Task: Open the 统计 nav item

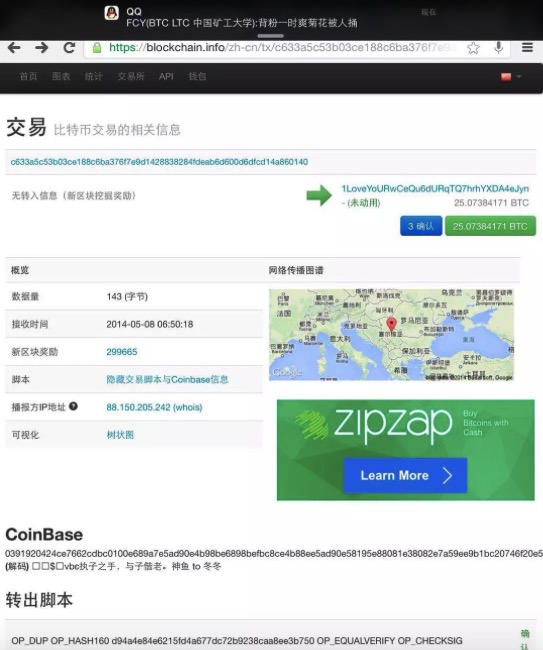Action: click(x=94, y=76)
